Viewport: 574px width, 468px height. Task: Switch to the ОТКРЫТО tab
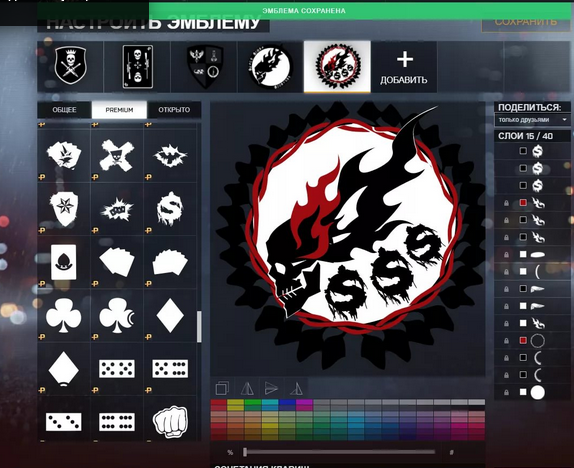174,110
